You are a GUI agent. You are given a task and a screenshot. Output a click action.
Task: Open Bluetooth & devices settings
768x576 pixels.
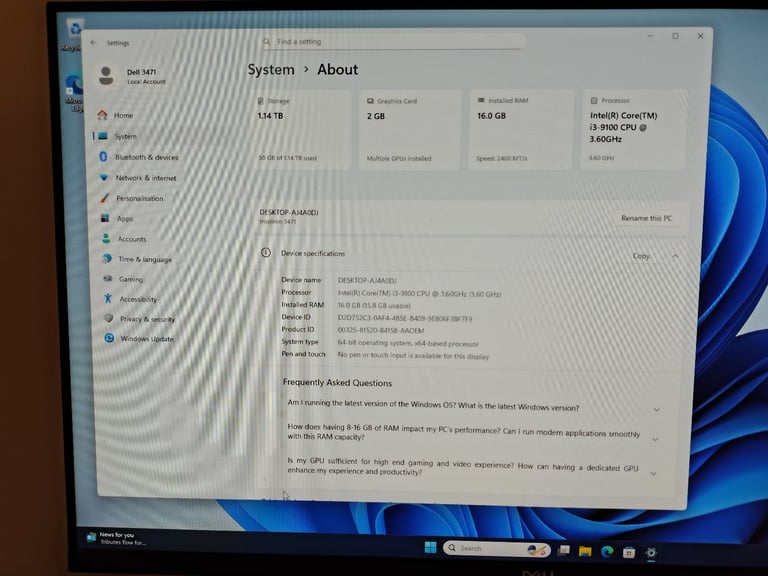pos(146,157)
